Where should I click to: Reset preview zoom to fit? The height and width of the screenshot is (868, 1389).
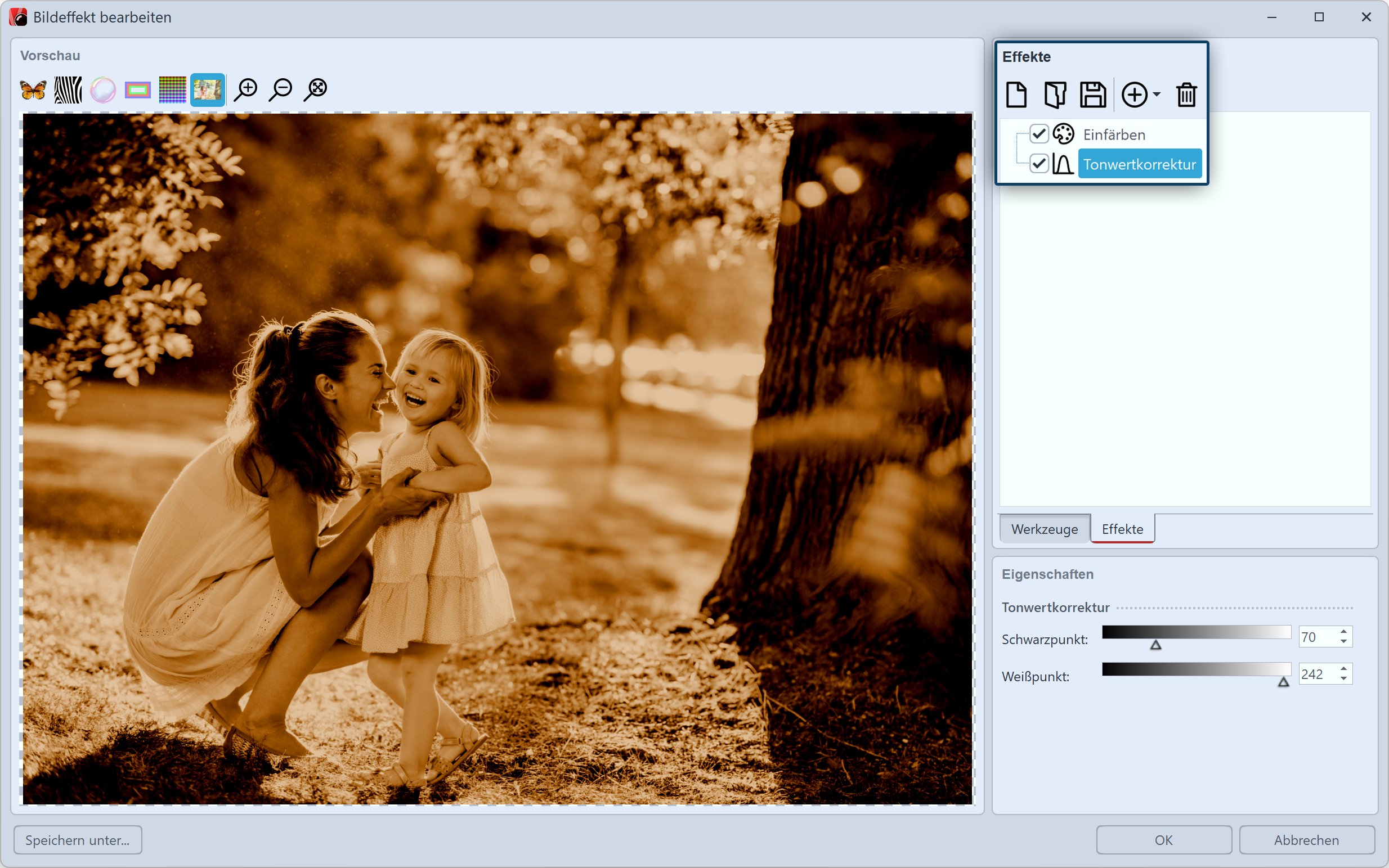(x=316, y=89)
